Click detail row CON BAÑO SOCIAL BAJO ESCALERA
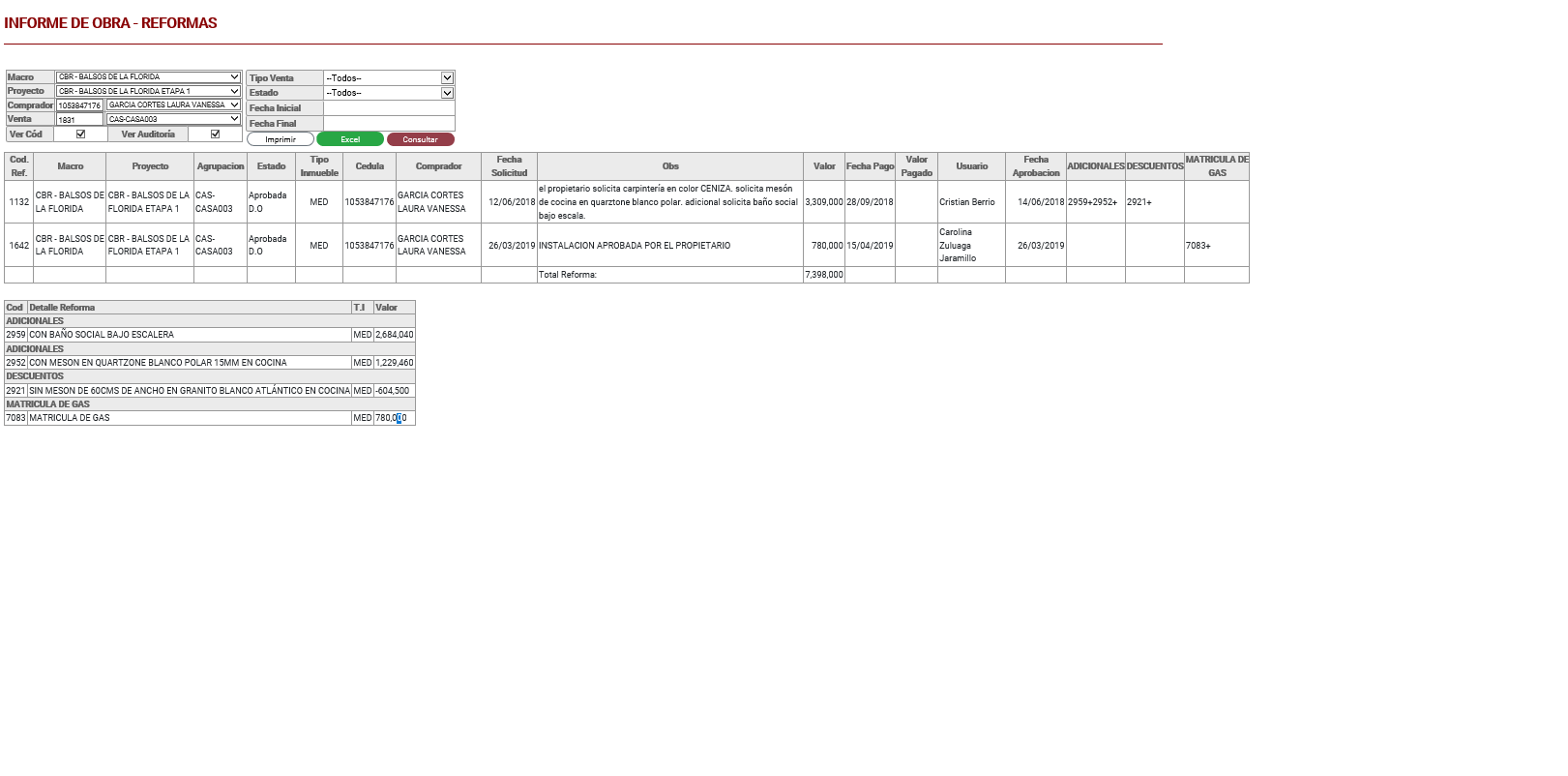This screenshot has width=1568, height=776. (210, 335)
